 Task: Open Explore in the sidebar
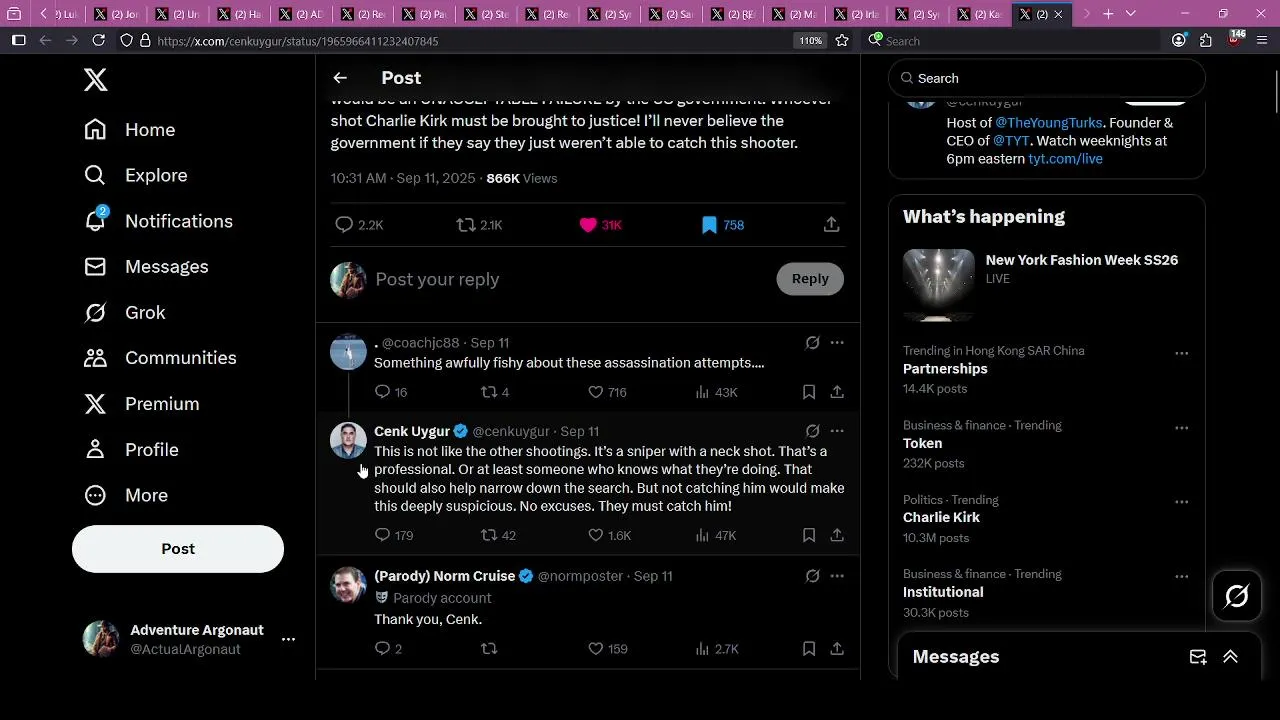(x=136, y=175)
